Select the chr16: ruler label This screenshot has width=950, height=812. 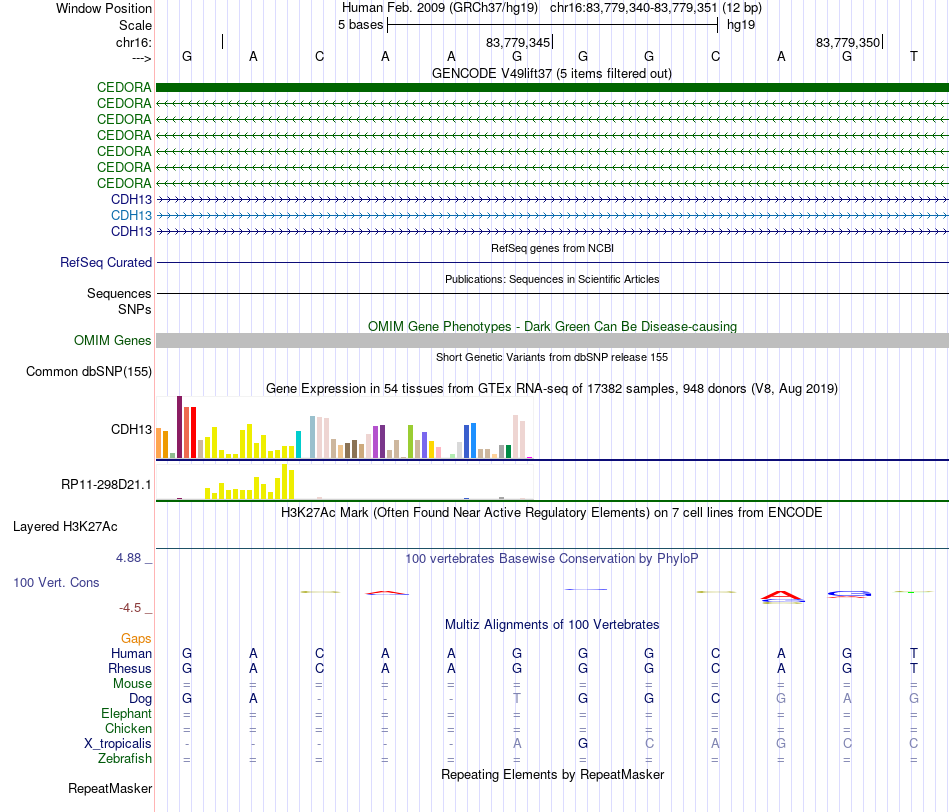pos(134,42)
